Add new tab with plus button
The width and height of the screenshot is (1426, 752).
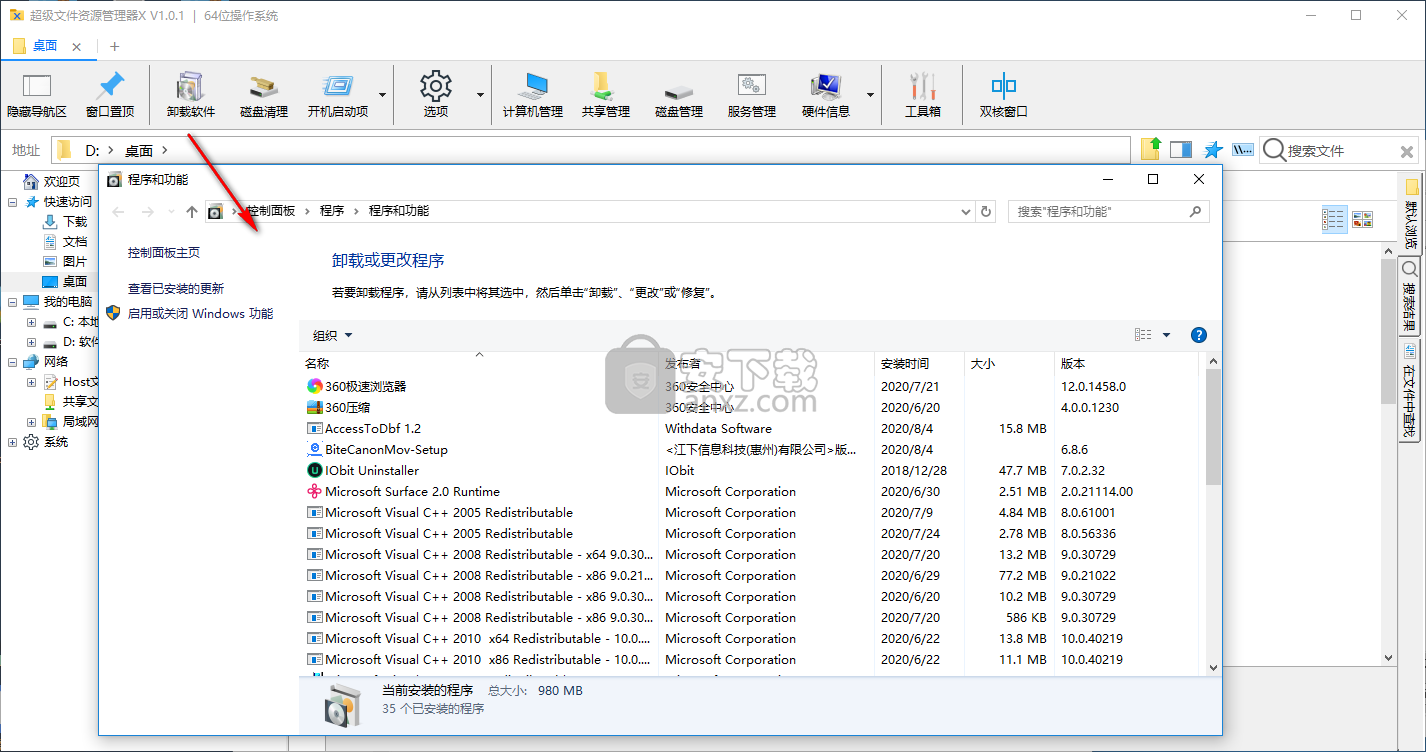tap(115, 46)
